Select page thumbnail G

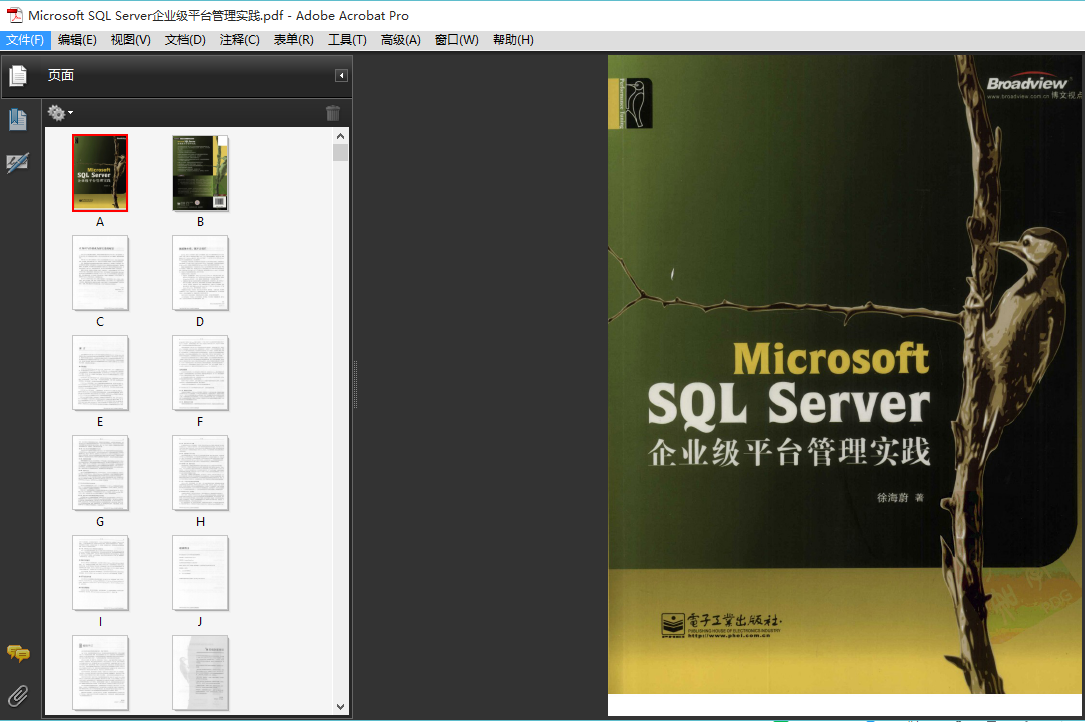[100, 473]
